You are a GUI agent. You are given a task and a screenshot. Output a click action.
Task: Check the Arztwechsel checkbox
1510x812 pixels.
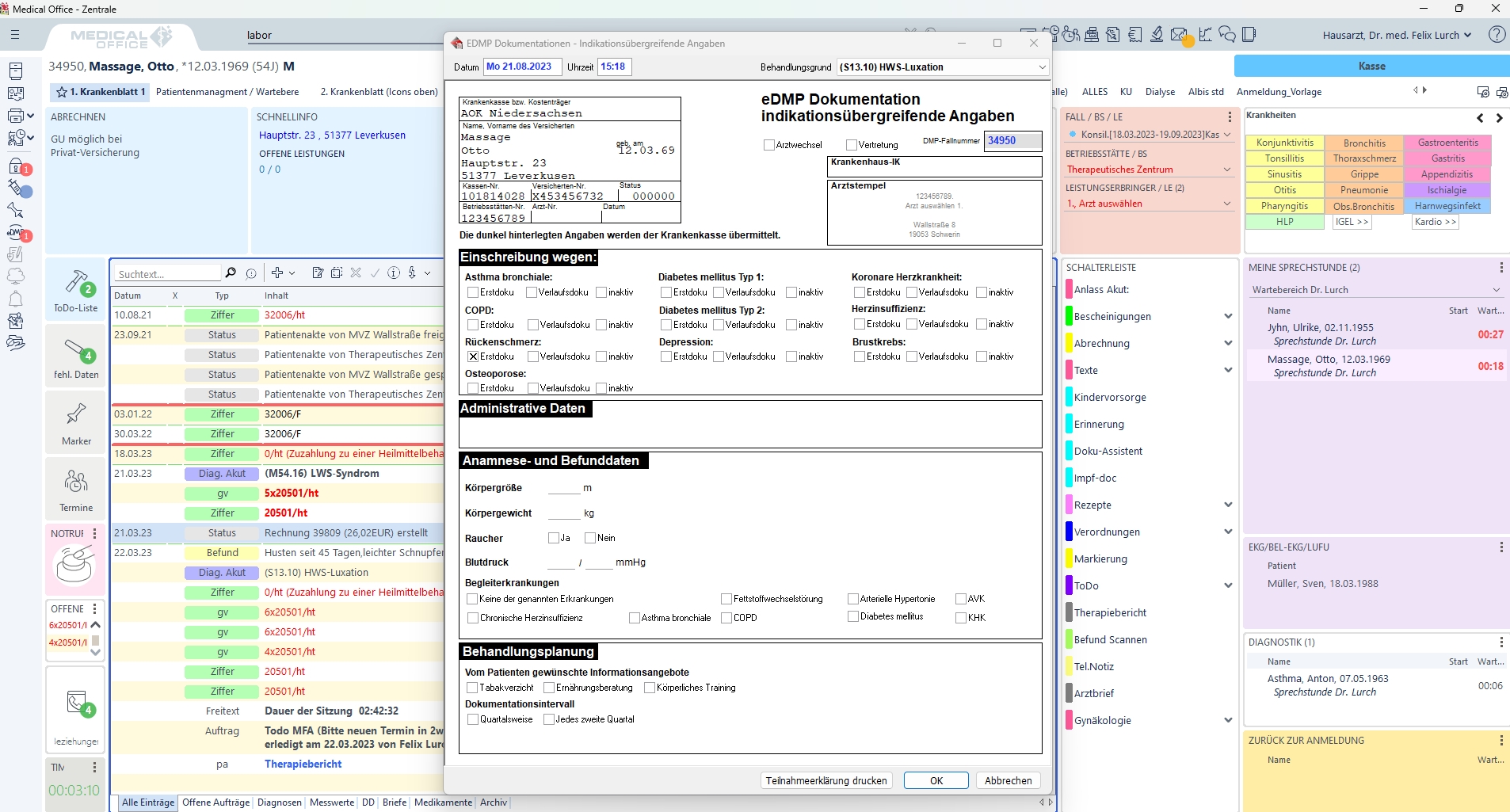click(768, 145)
